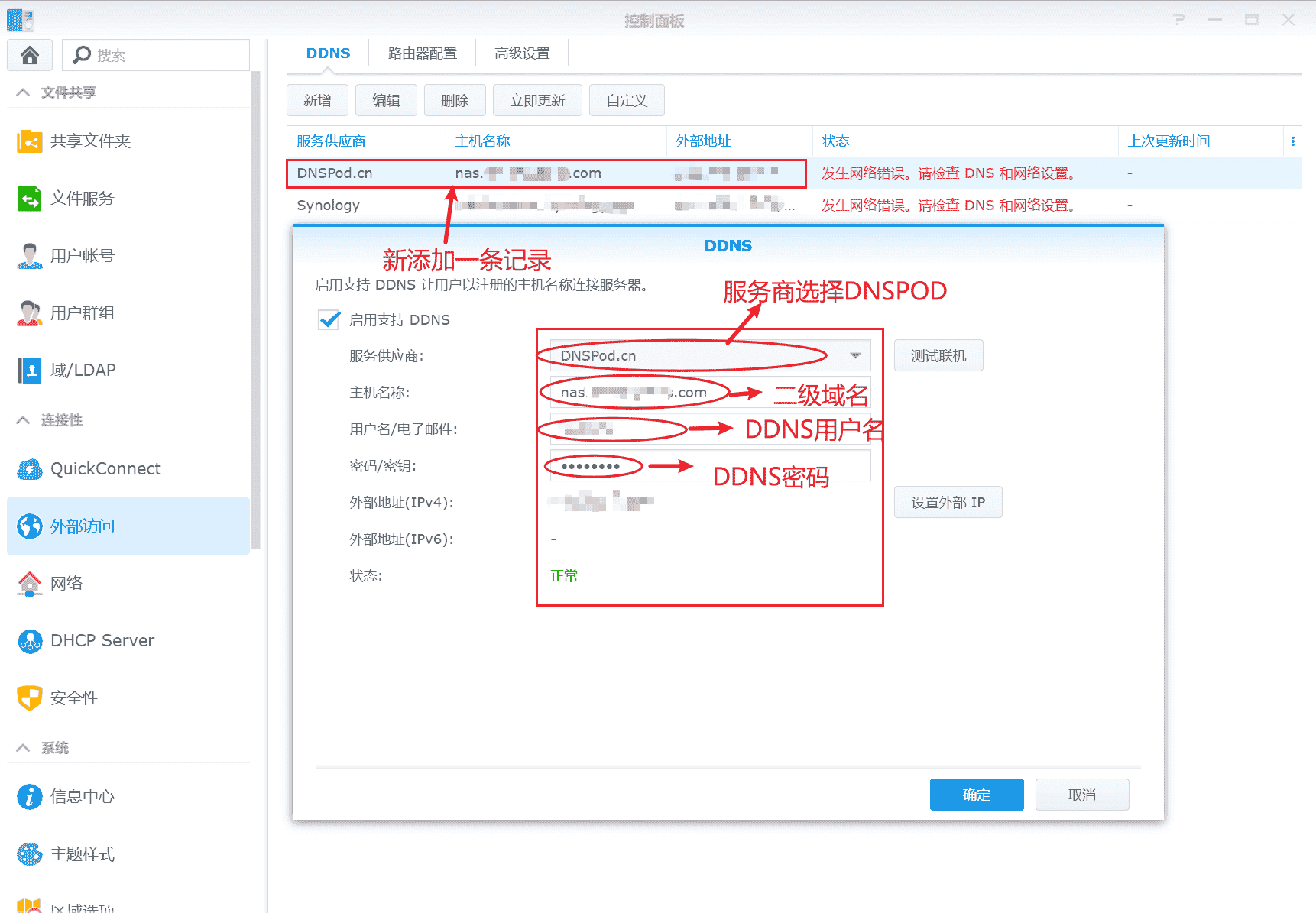Open Security (安全性) shield icon

pos(30,698)
